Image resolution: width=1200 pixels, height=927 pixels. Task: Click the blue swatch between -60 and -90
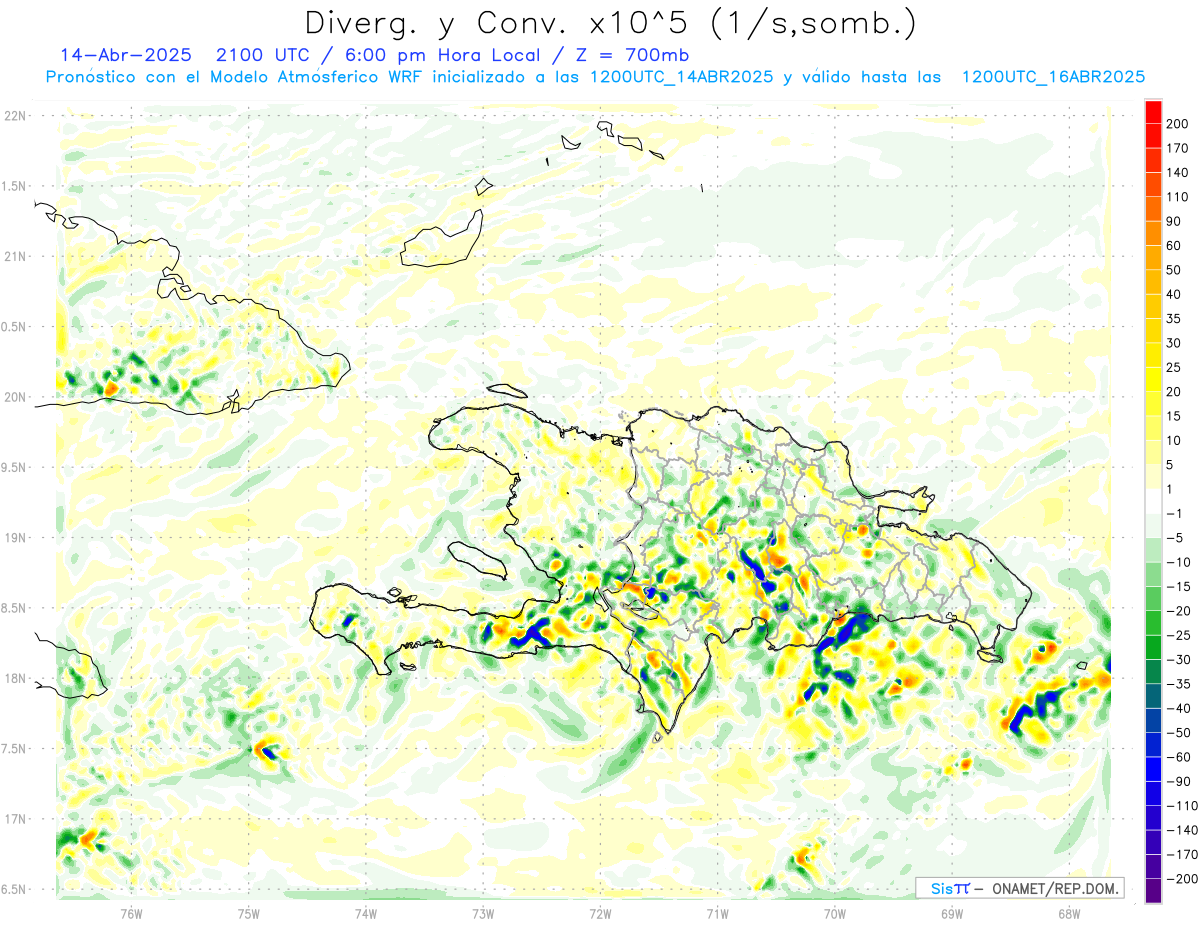tap(1153, 769)
